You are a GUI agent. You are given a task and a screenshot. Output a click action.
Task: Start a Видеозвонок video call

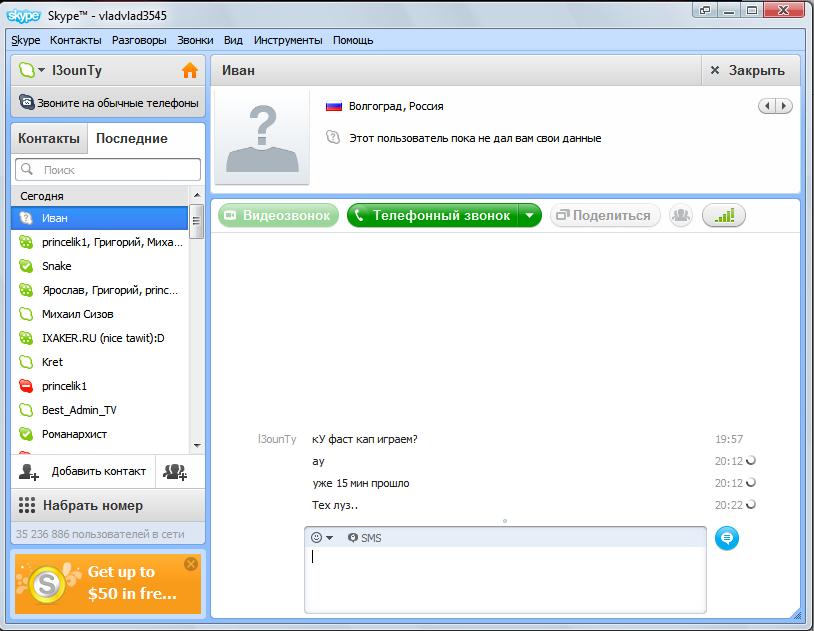click(278, 216)
